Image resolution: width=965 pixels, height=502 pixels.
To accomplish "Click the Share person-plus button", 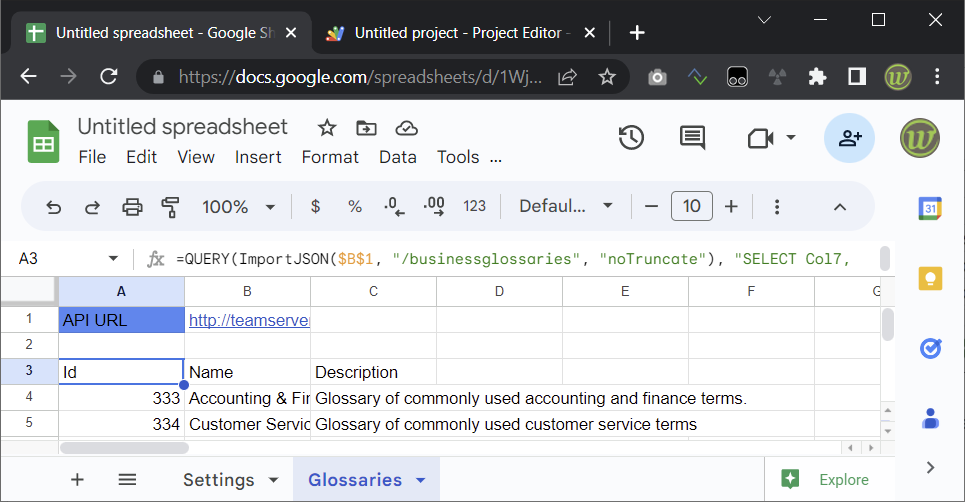I will 849,138.
